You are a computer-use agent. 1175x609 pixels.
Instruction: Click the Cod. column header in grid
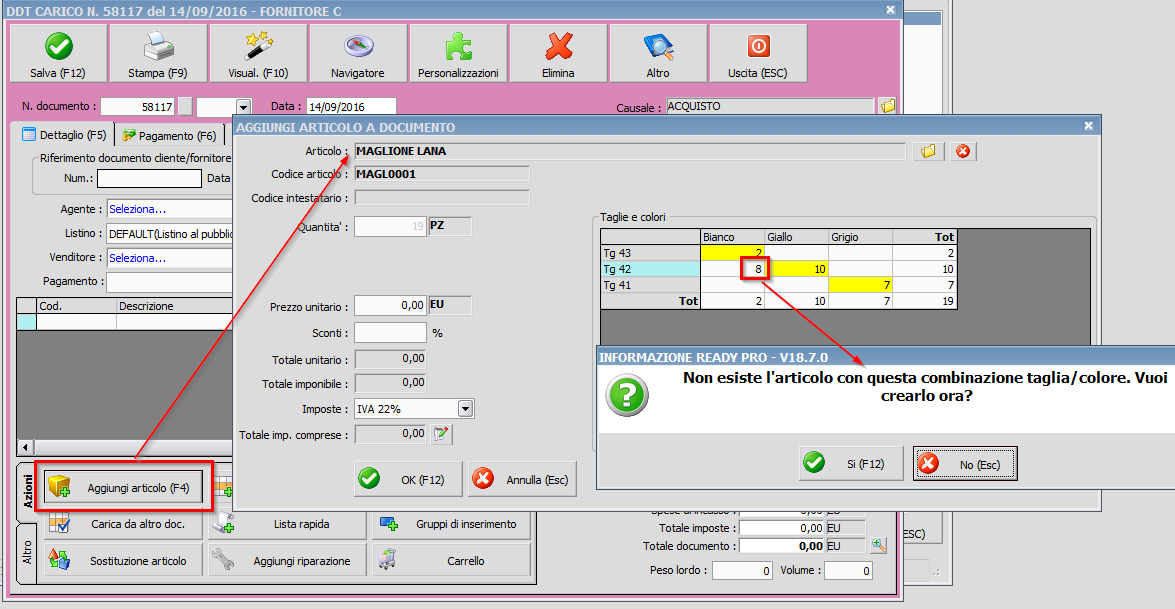[76, 306]
